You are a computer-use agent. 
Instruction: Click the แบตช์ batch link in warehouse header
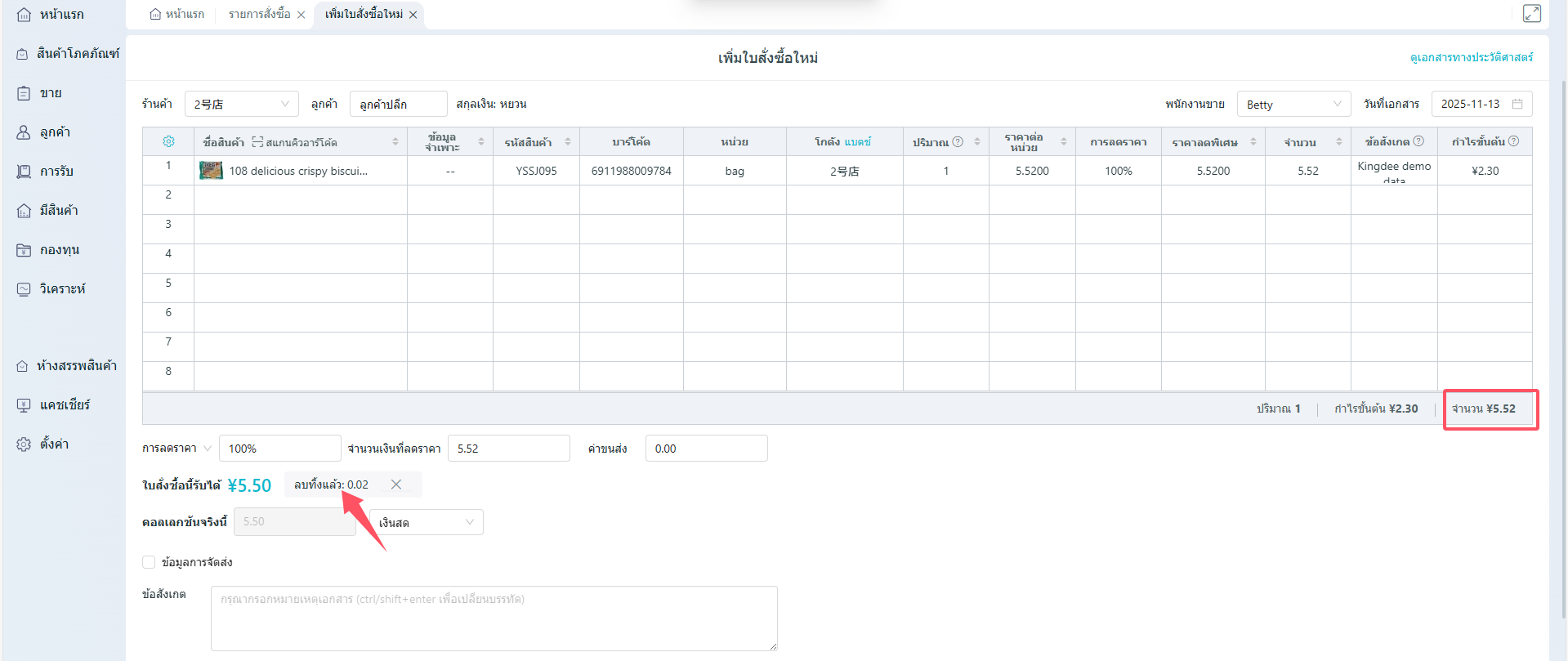click(857, 142)
